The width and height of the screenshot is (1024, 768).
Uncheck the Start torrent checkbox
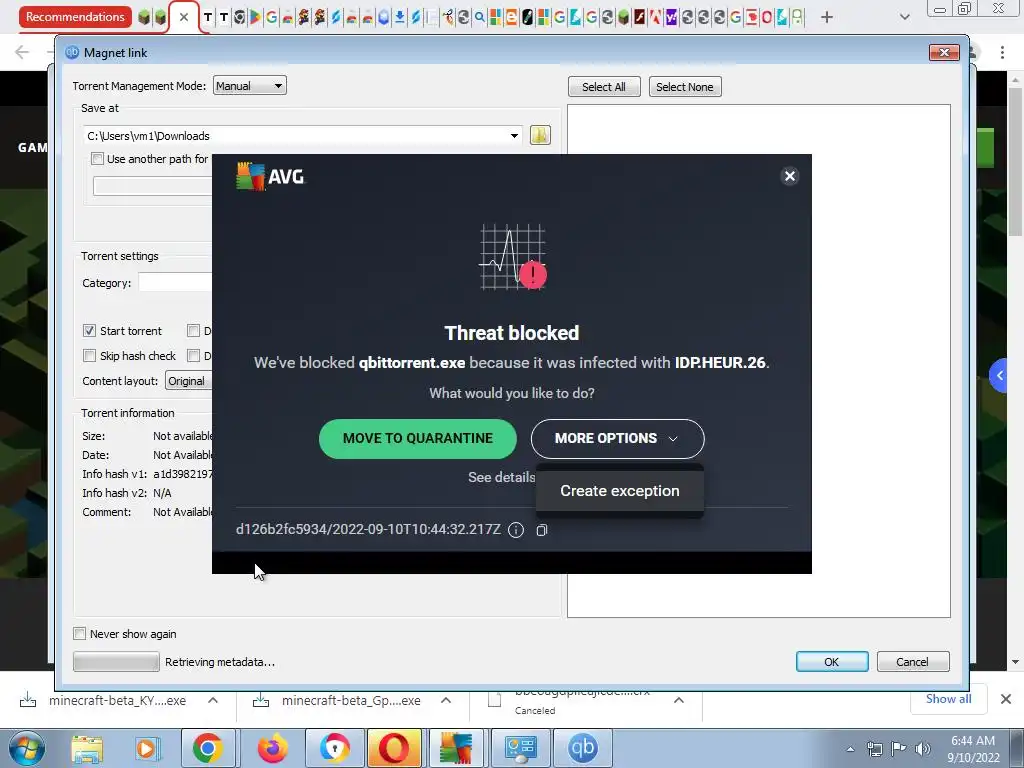coord(89,330)
